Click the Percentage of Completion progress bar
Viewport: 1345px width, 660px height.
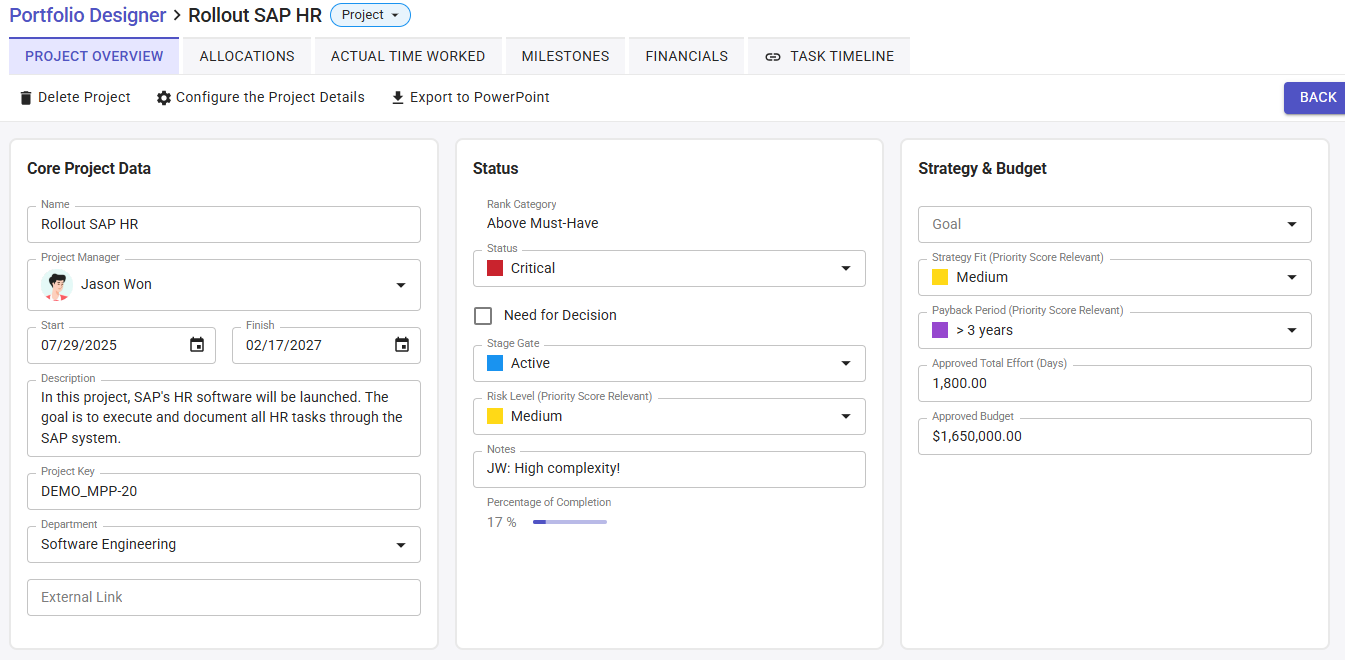click(x=570, y=521)
